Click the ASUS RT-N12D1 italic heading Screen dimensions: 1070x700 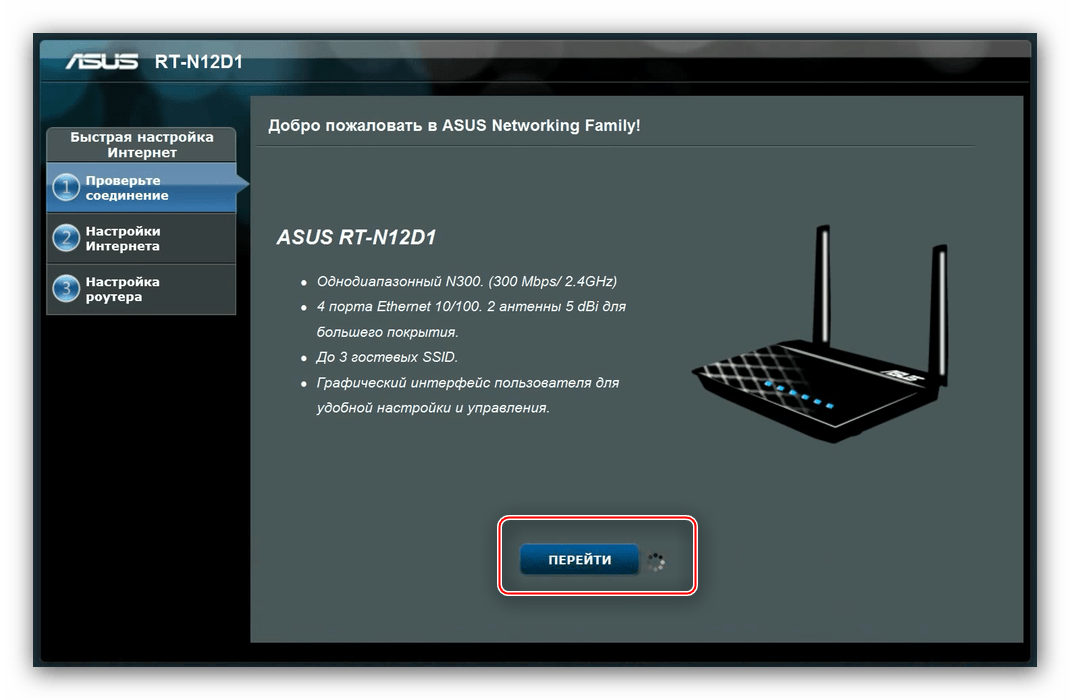click(x=356, y=237)
